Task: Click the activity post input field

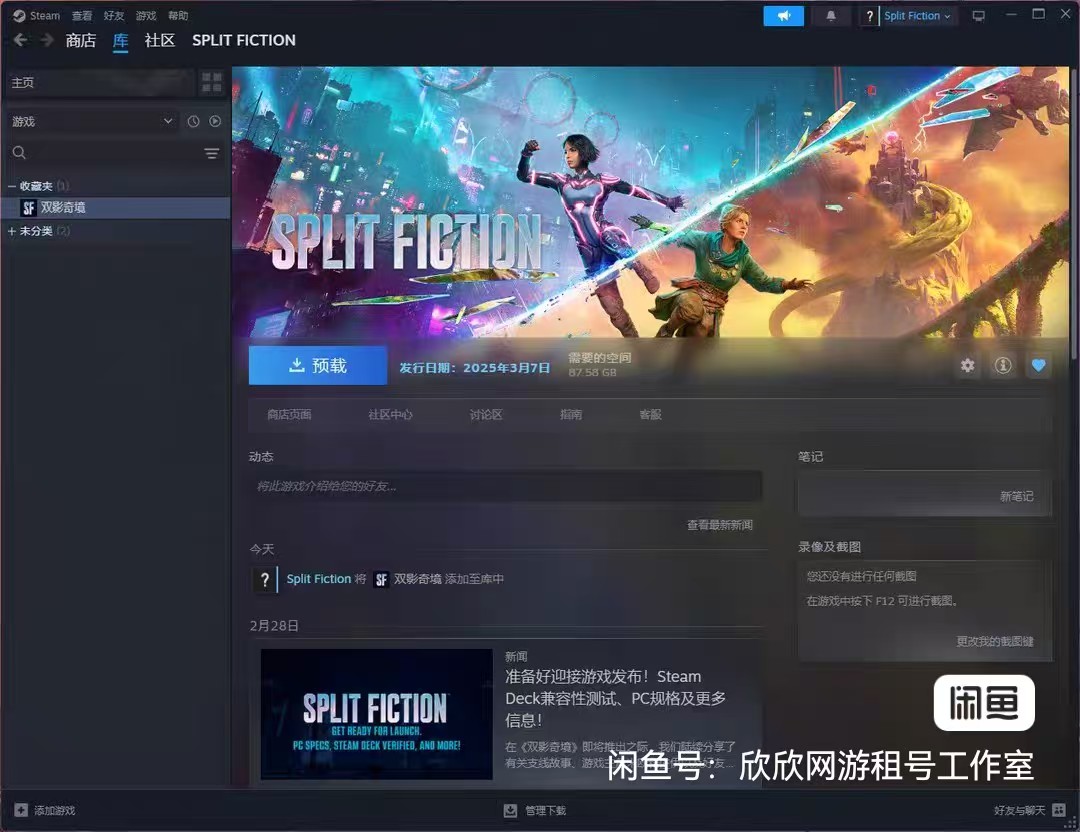Action: [x=505, y=486]
